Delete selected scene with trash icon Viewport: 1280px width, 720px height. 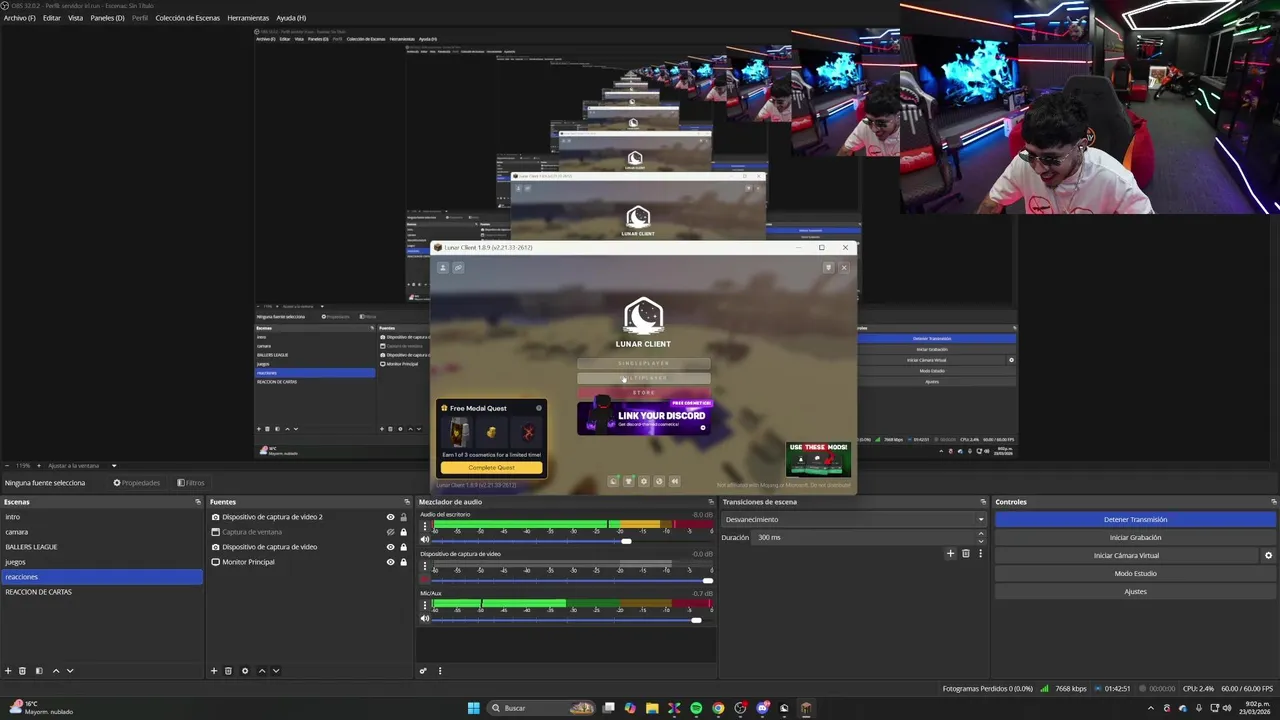coord(23,671)
